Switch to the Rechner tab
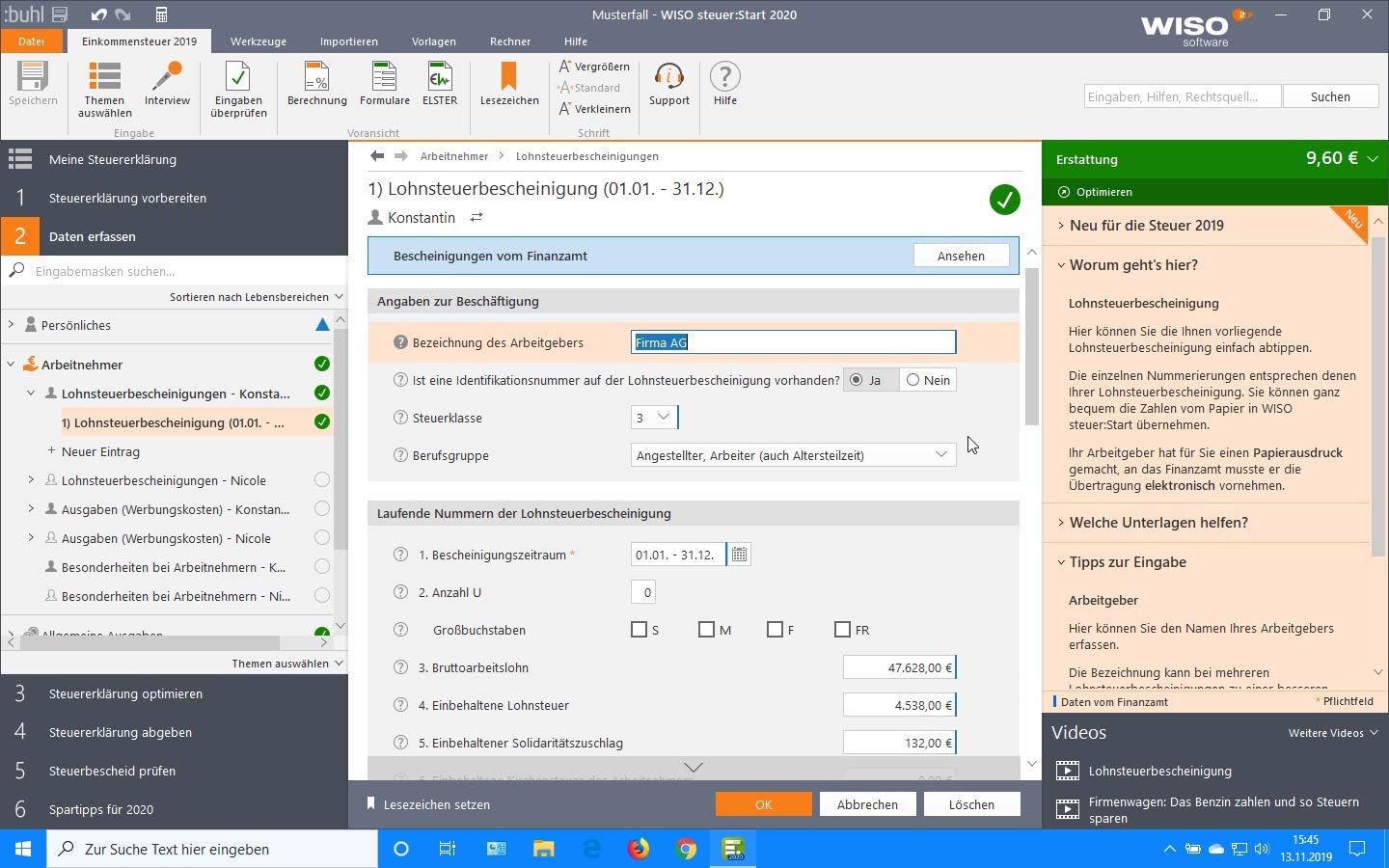 click(510, 41)
